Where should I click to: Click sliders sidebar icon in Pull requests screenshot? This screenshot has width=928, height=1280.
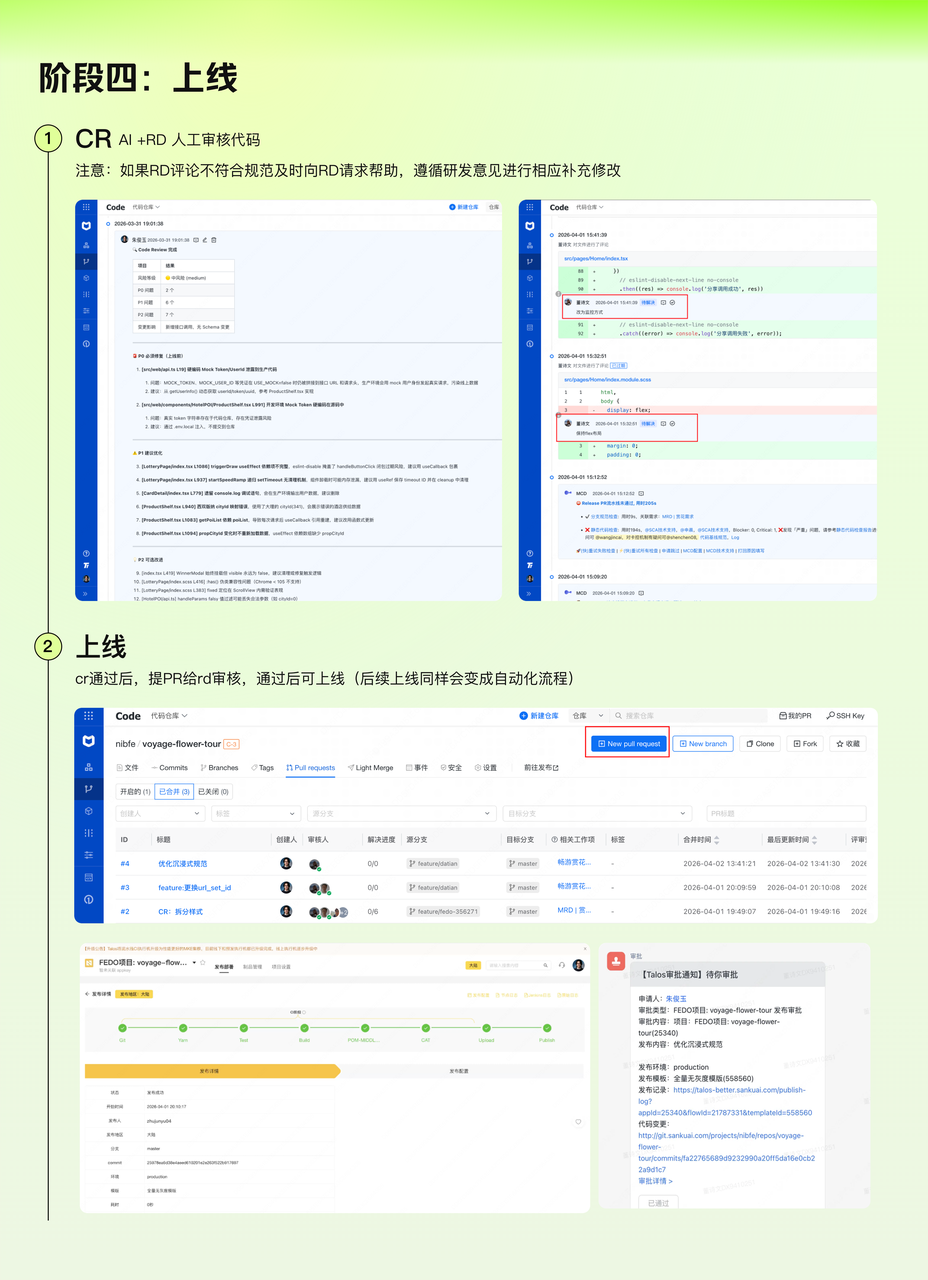point(88,855)
